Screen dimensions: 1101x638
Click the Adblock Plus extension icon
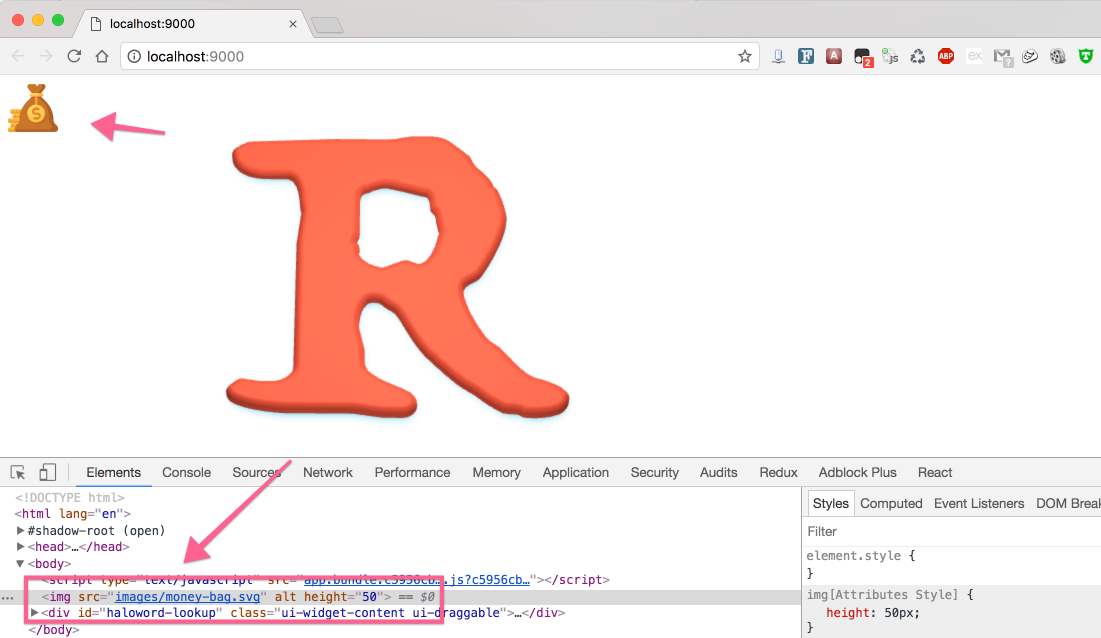tap(945, 57)
